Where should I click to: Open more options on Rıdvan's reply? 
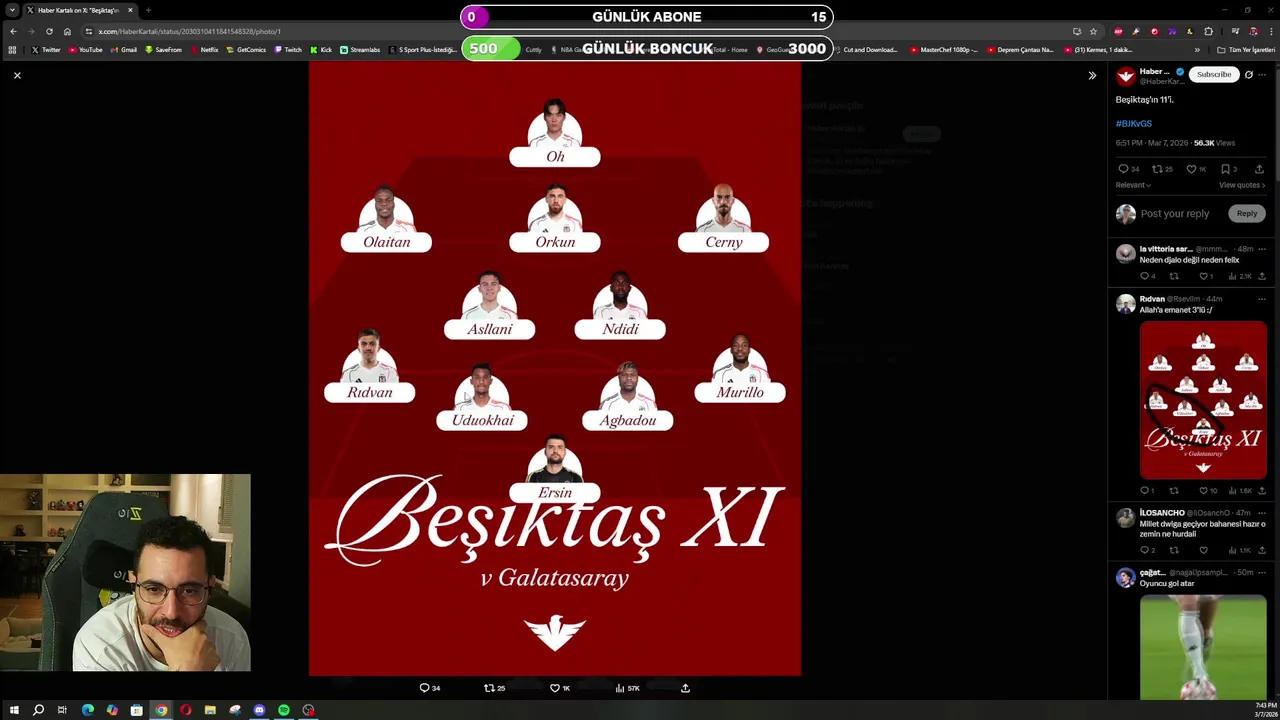(1262, 298)
